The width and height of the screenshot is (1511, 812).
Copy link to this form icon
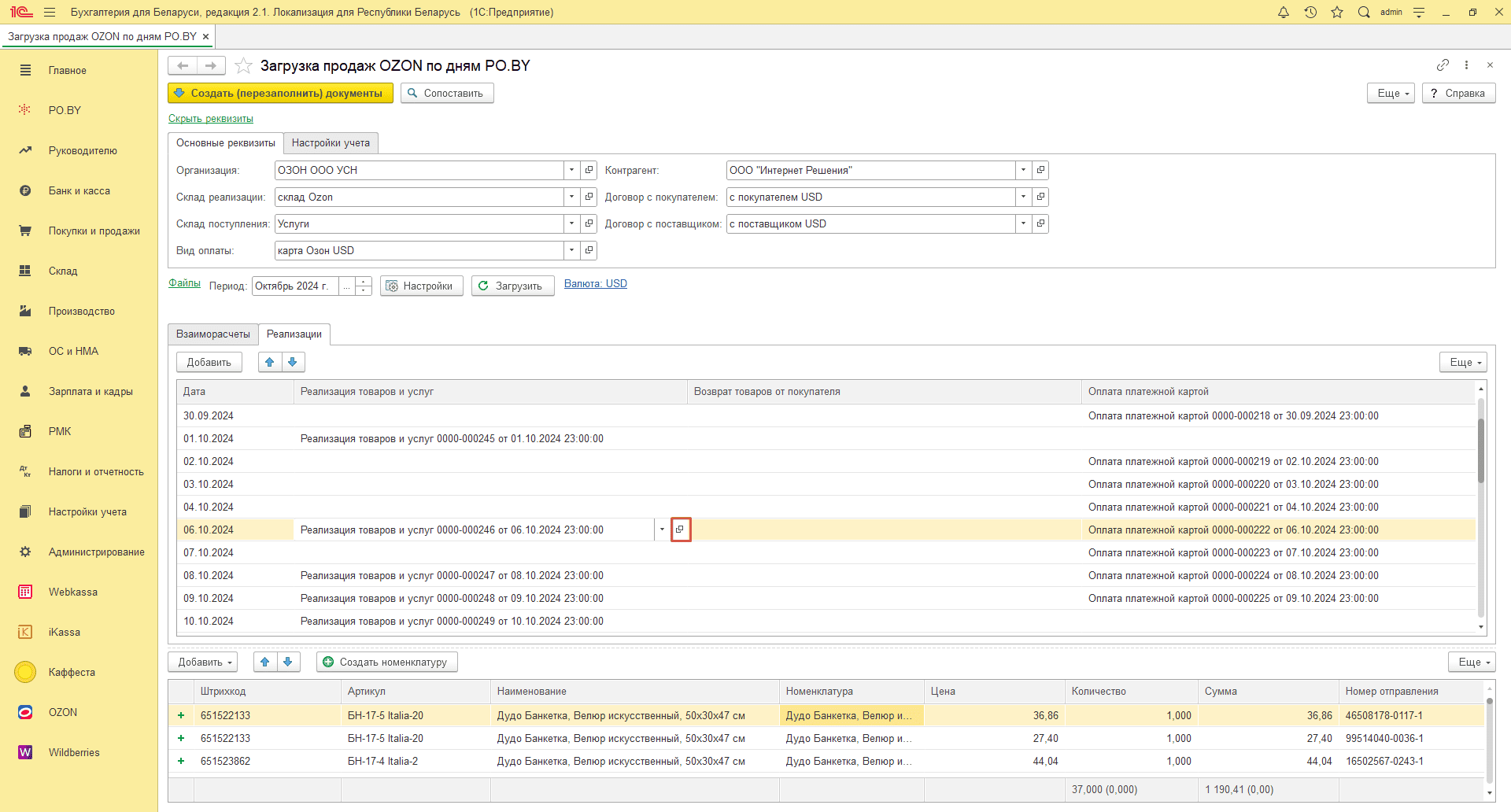click(1443, 65)
